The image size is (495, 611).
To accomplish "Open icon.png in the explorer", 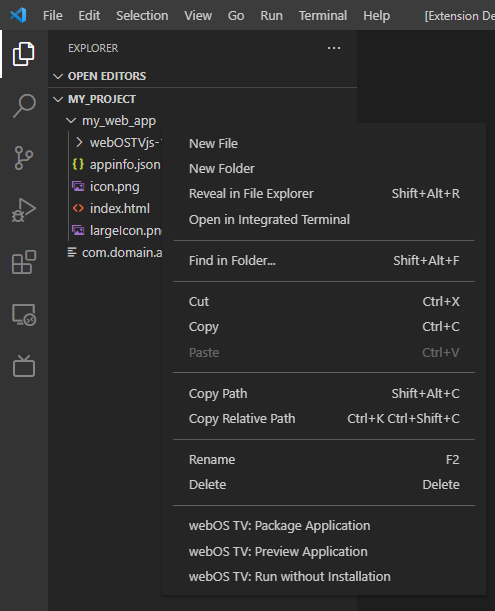I will click(x=115, y=187).
